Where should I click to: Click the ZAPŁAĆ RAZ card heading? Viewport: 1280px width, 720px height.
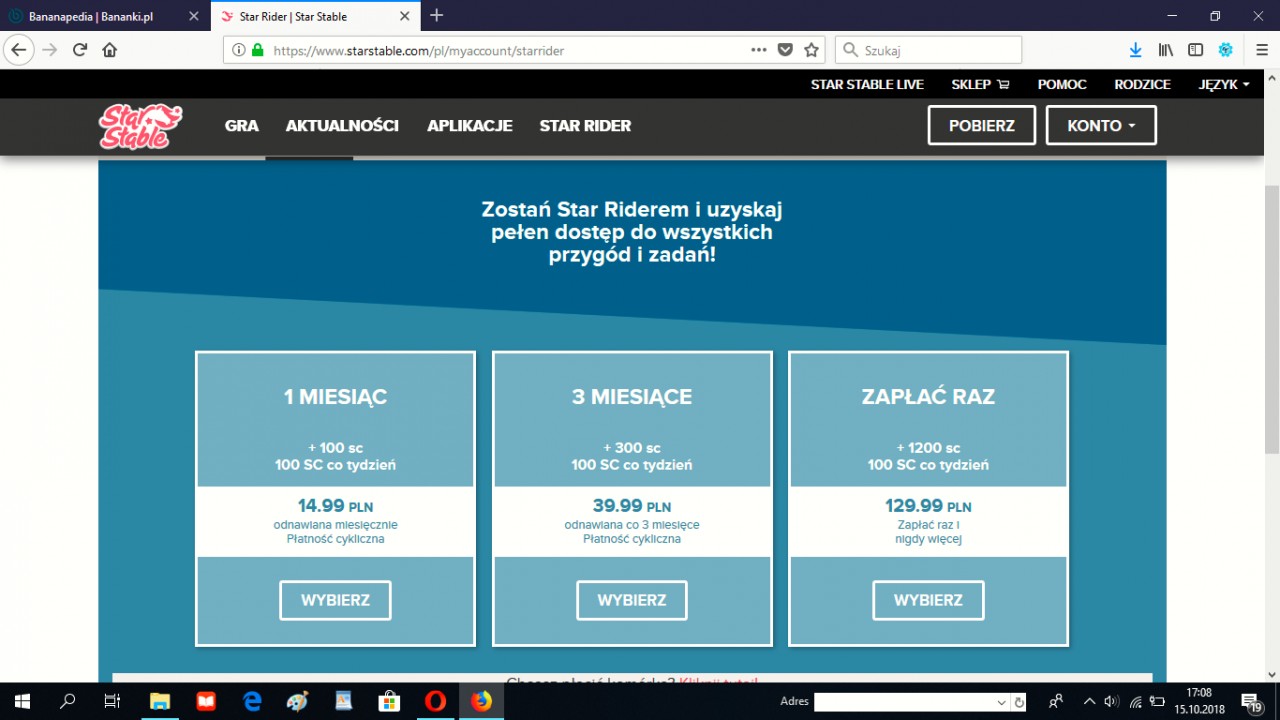click(x=928, y=397)
